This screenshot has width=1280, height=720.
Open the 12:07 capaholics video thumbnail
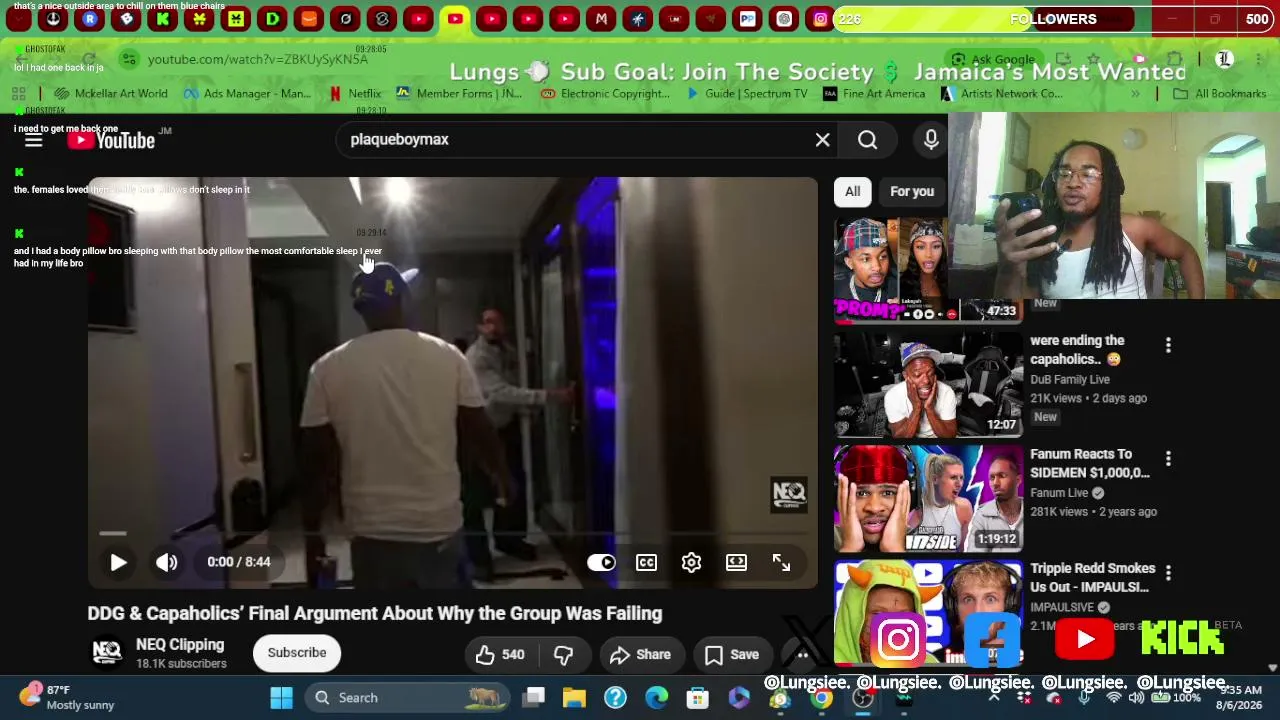click(x=928, y=385)
